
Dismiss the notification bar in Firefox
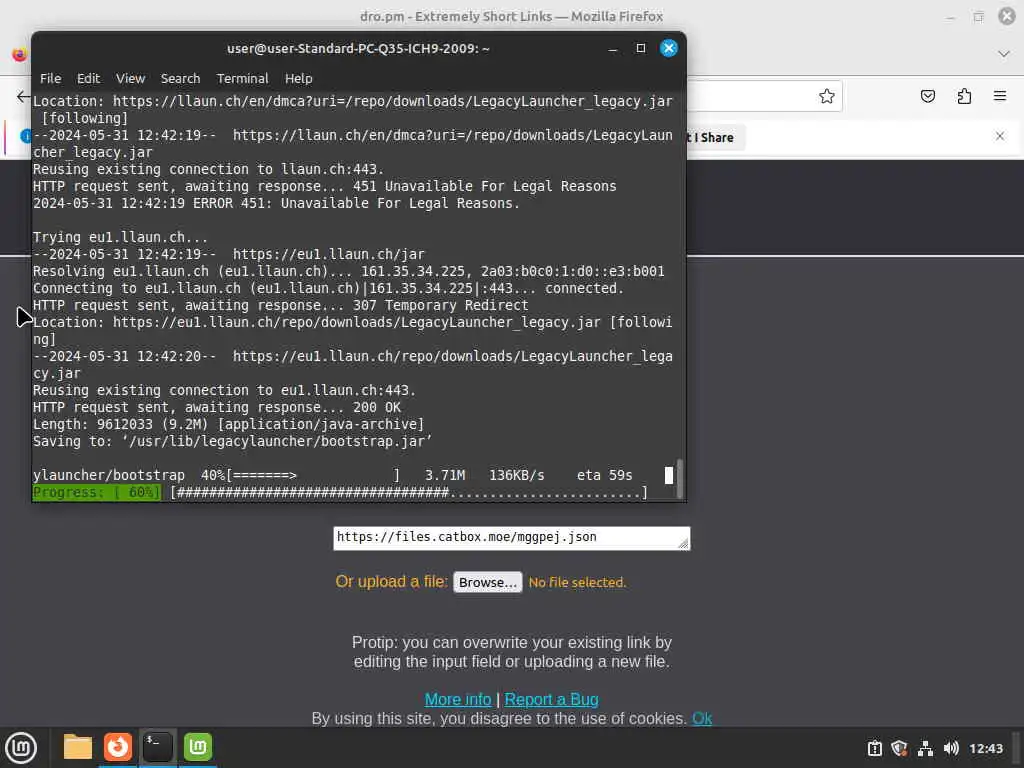pos(1000,136)
